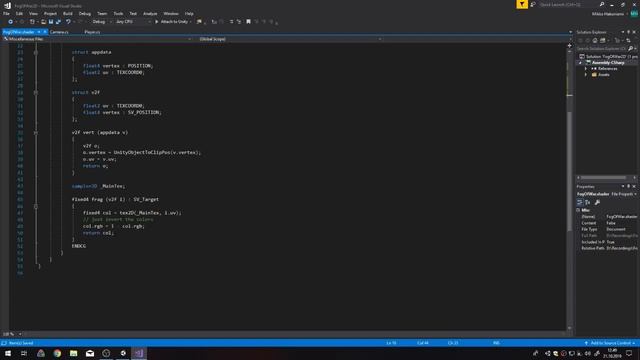Click the feedback icon beside Quick Launch
The image size is (640, 360).
[533, 4]
